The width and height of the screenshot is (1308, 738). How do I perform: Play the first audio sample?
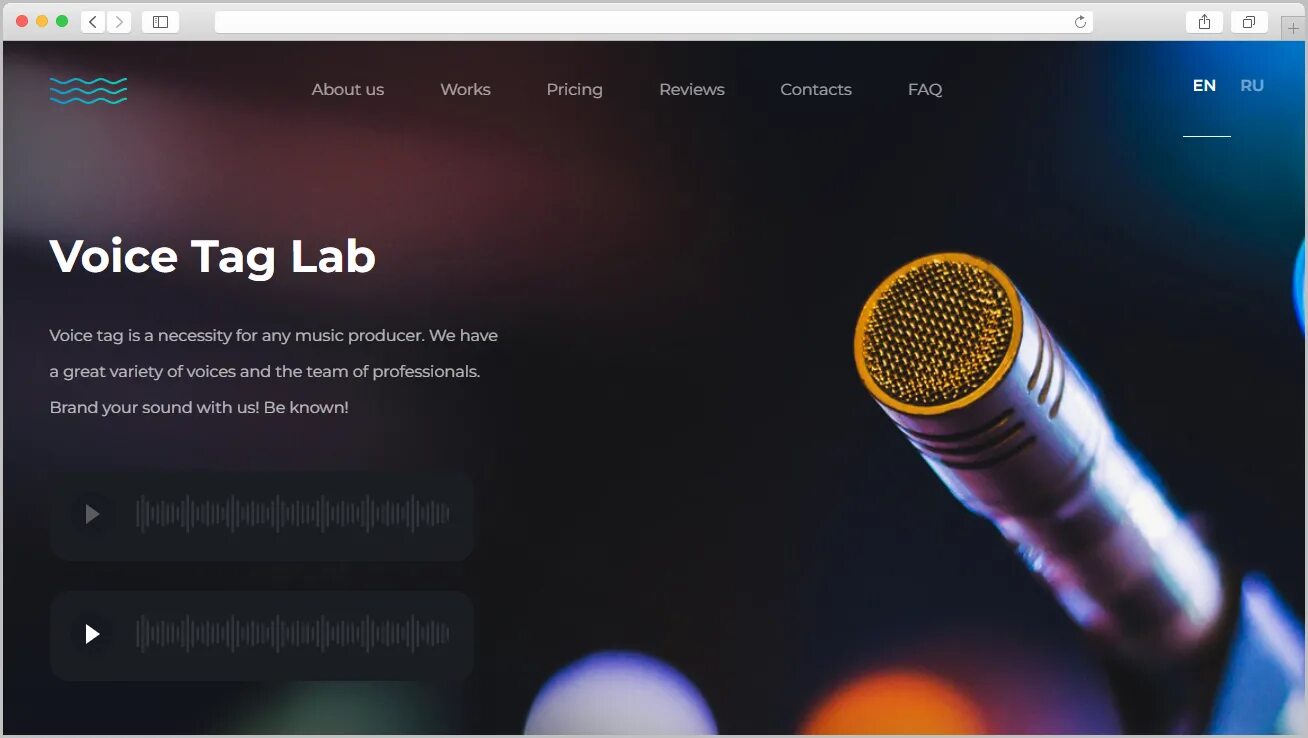[x=92, y=514]
